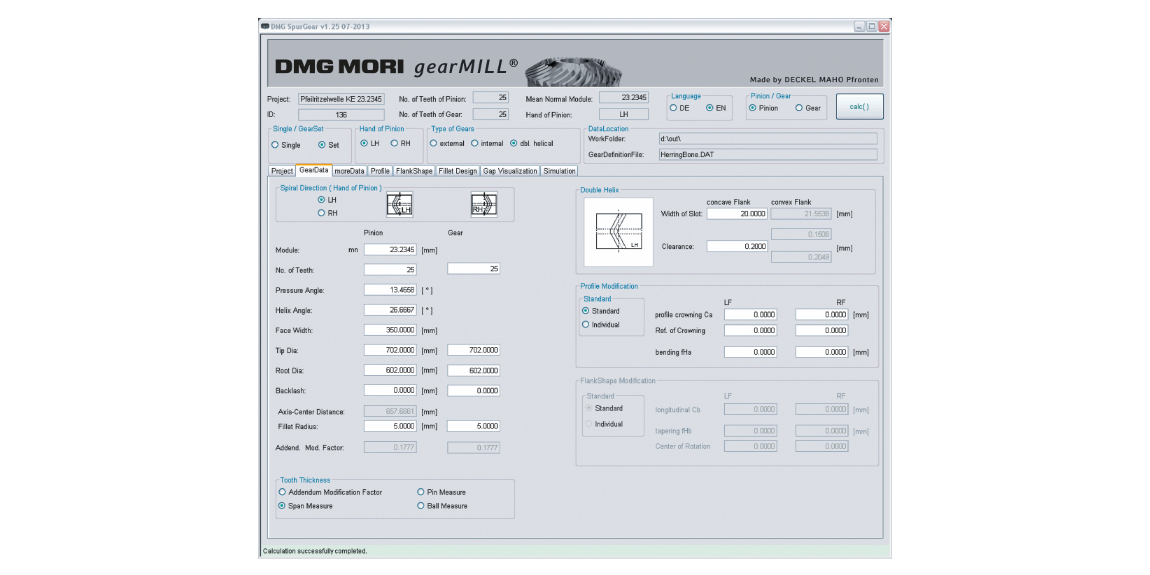Click the LF Ref. of Crowning field

click(750, 331)
